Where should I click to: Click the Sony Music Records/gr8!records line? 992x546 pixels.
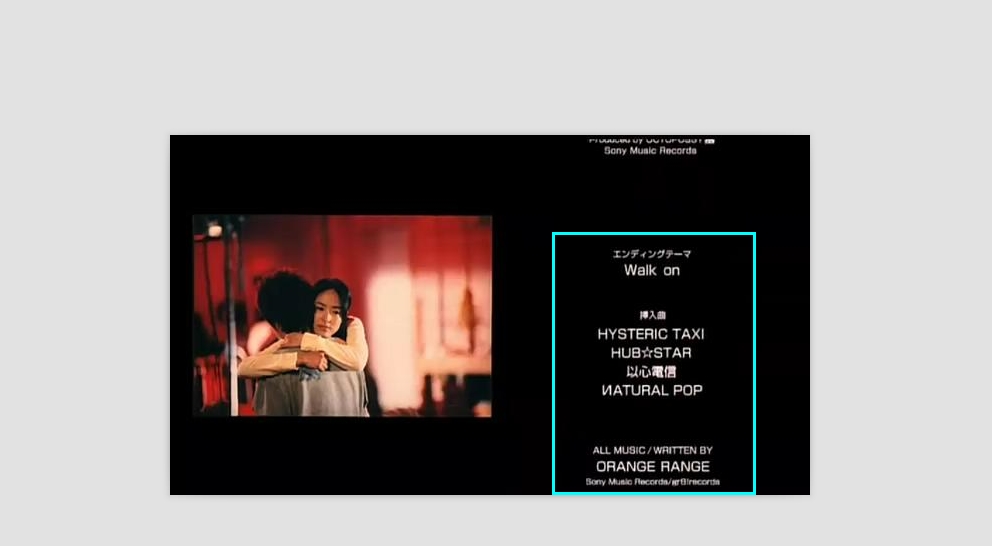click(652, 482)
